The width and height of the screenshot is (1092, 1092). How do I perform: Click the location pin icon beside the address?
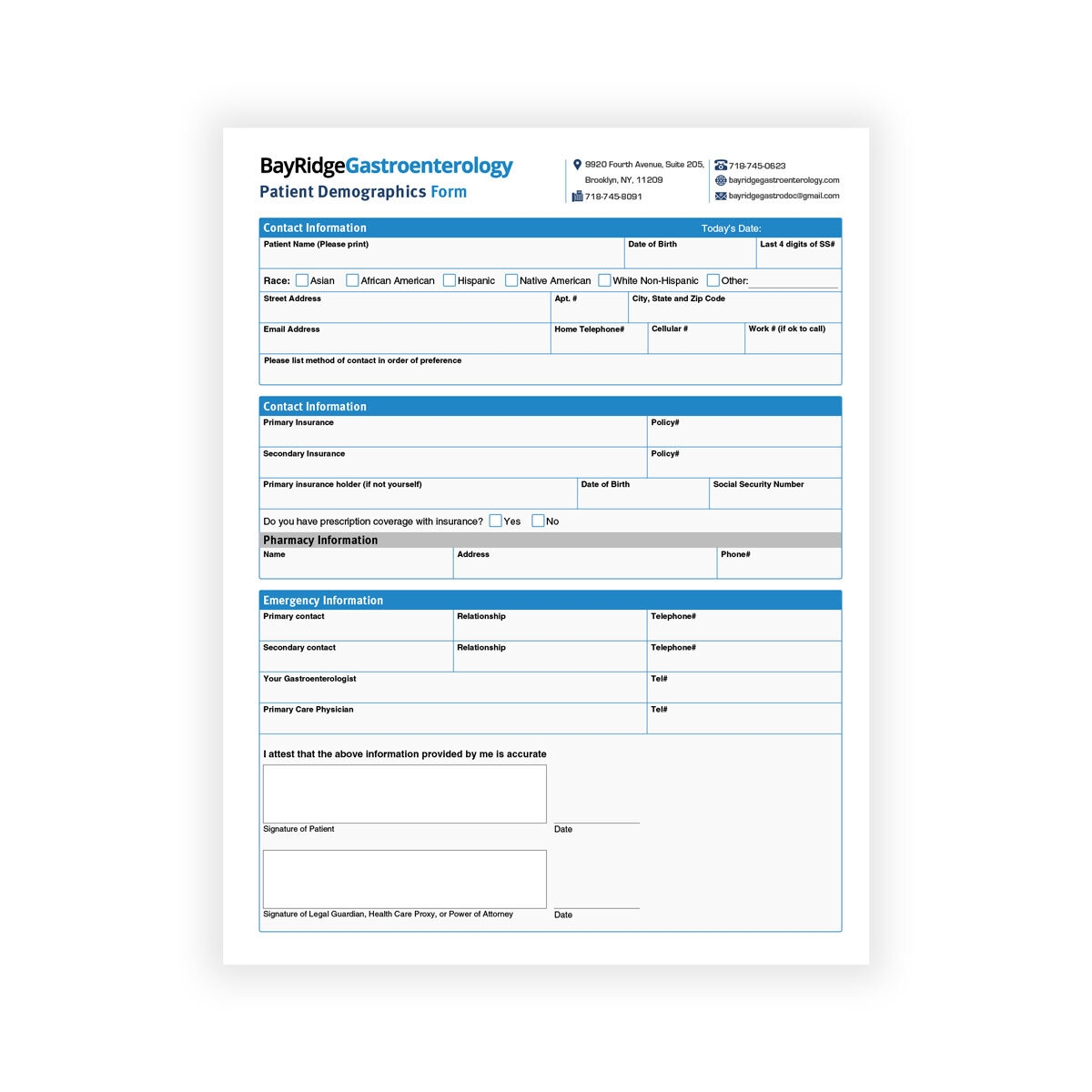coord(577,165)
